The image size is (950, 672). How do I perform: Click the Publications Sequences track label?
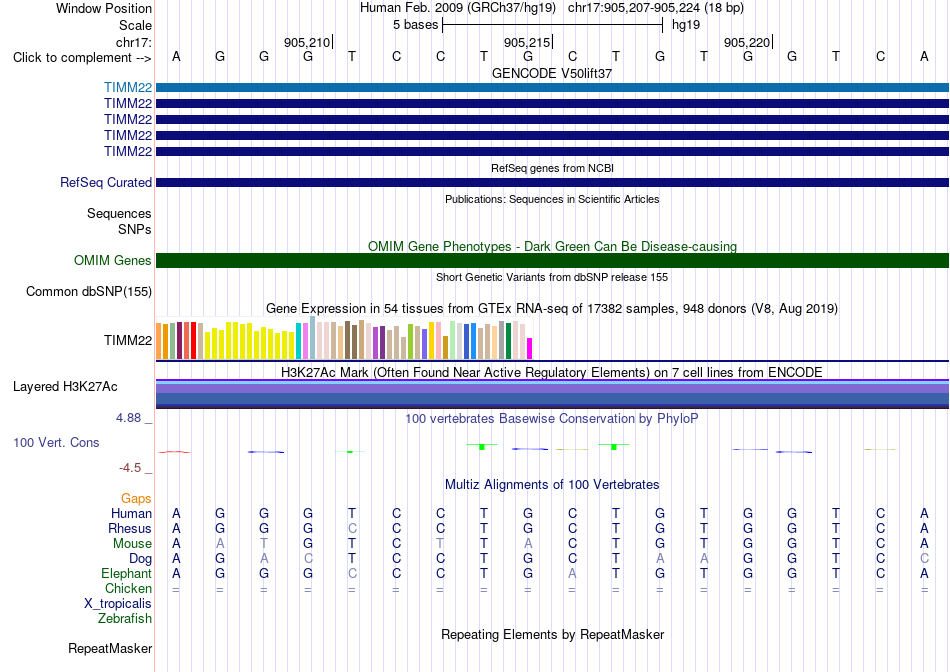119,213
